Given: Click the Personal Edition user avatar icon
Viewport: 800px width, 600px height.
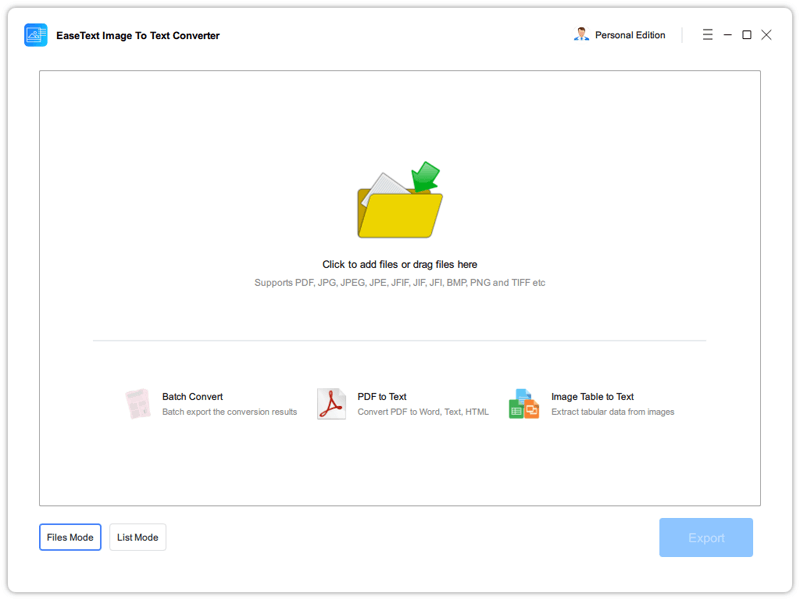Looking at the screenshot, I should click(581, 35).
